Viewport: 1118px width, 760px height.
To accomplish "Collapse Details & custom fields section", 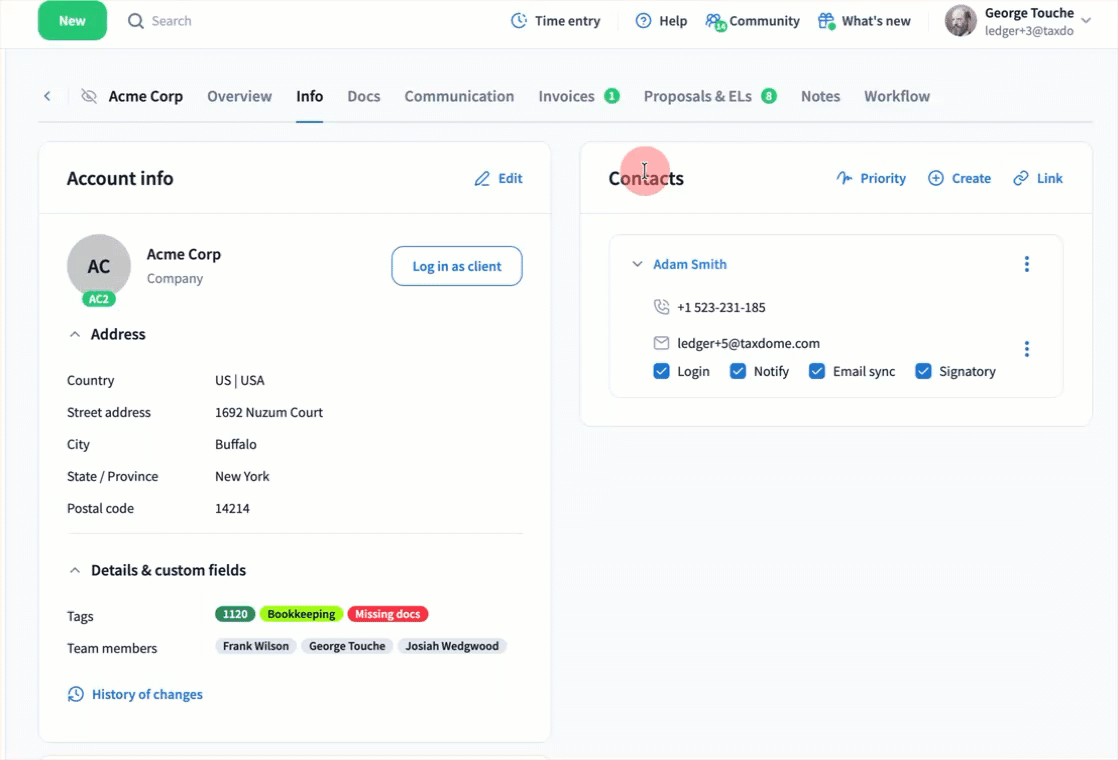I will pos(75,570).
